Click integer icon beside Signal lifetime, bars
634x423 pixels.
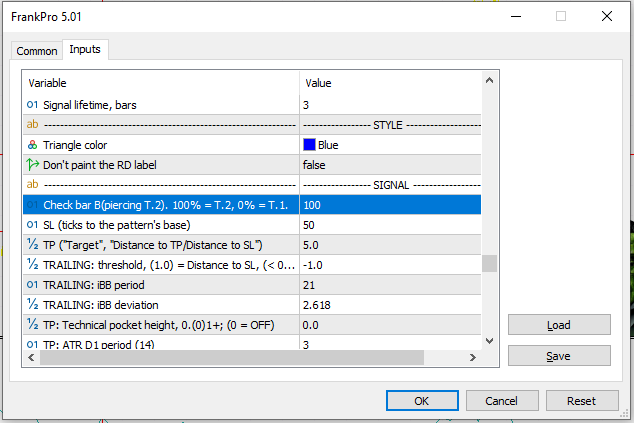tap(32, 104)
